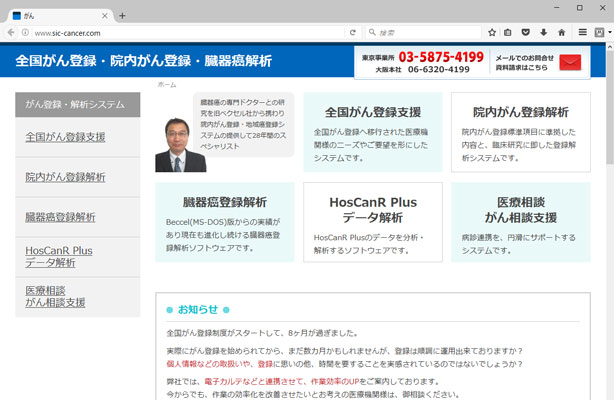Open 全国がん登録支援 in the sidebar
This screenshot has height=400, width=614.
65,137
